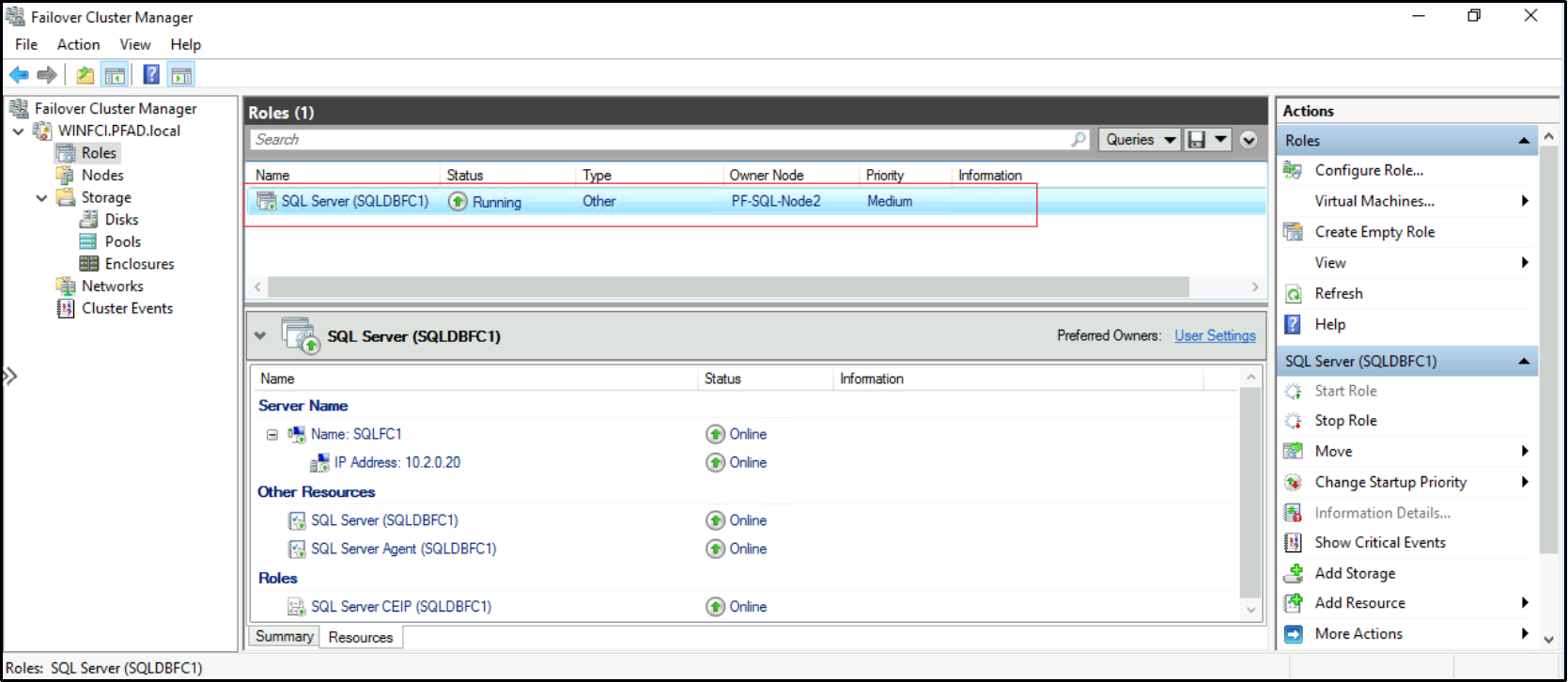
Task: Click the blue Help question mark toolbar icon
Action: point(151,75)
